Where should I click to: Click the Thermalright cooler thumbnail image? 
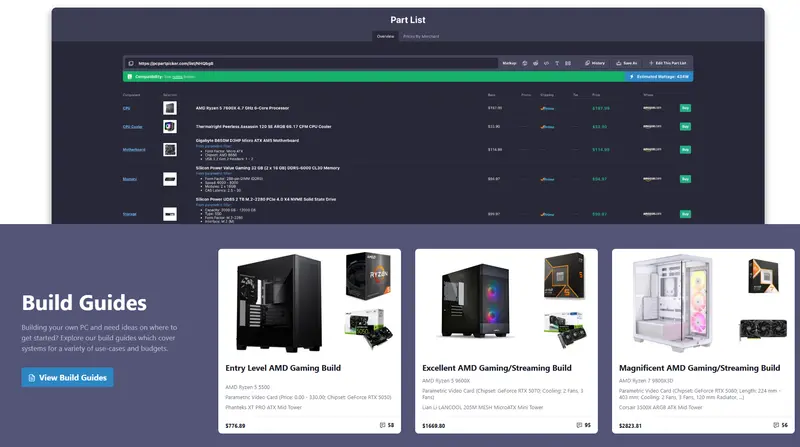point(170,127)
